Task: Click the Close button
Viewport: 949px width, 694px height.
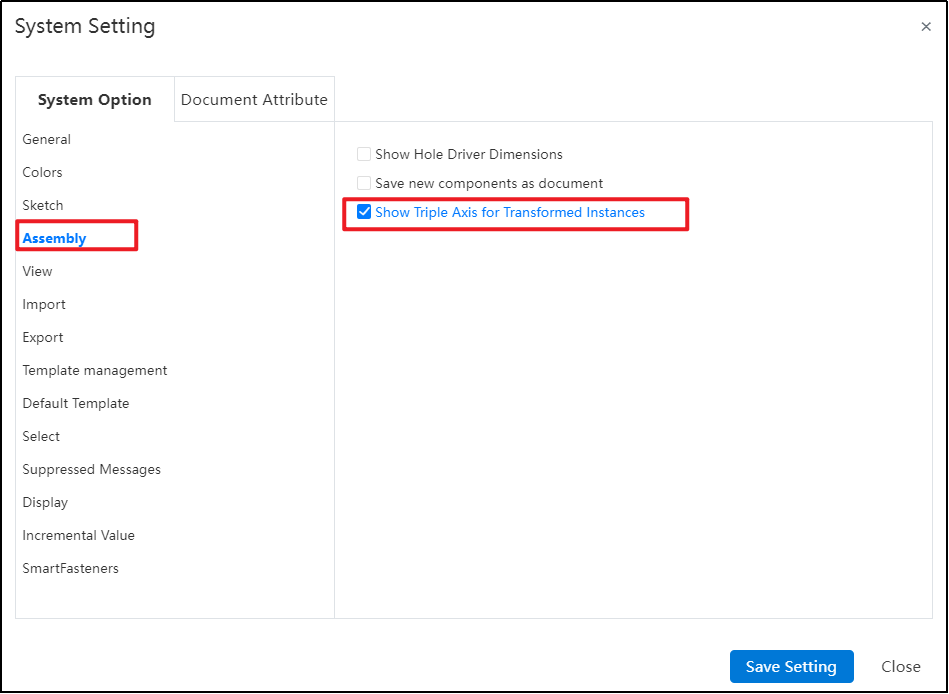Action: point(901,667)
